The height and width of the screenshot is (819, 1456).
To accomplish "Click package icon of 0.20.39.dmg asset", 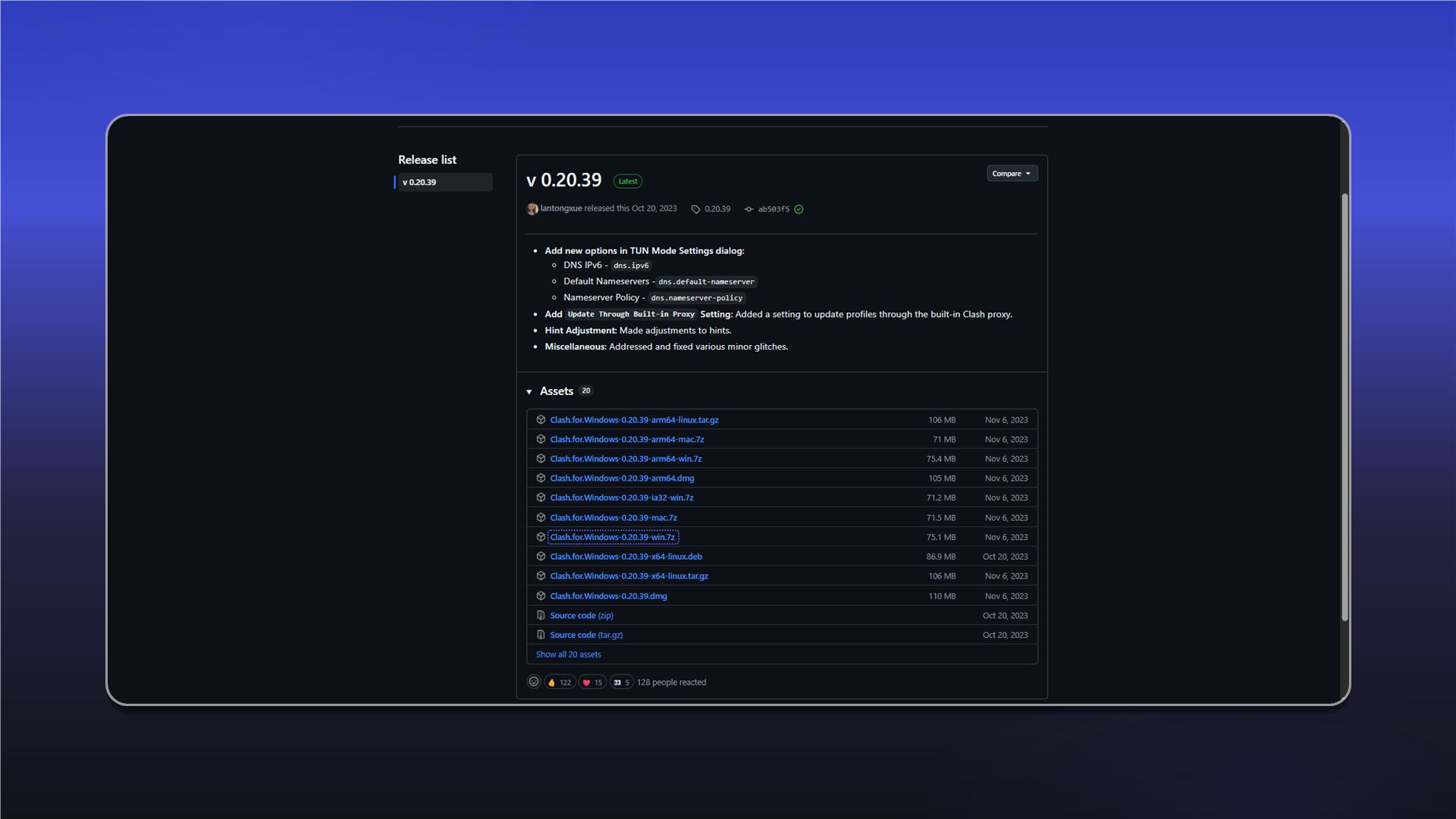I will point(541,596).
